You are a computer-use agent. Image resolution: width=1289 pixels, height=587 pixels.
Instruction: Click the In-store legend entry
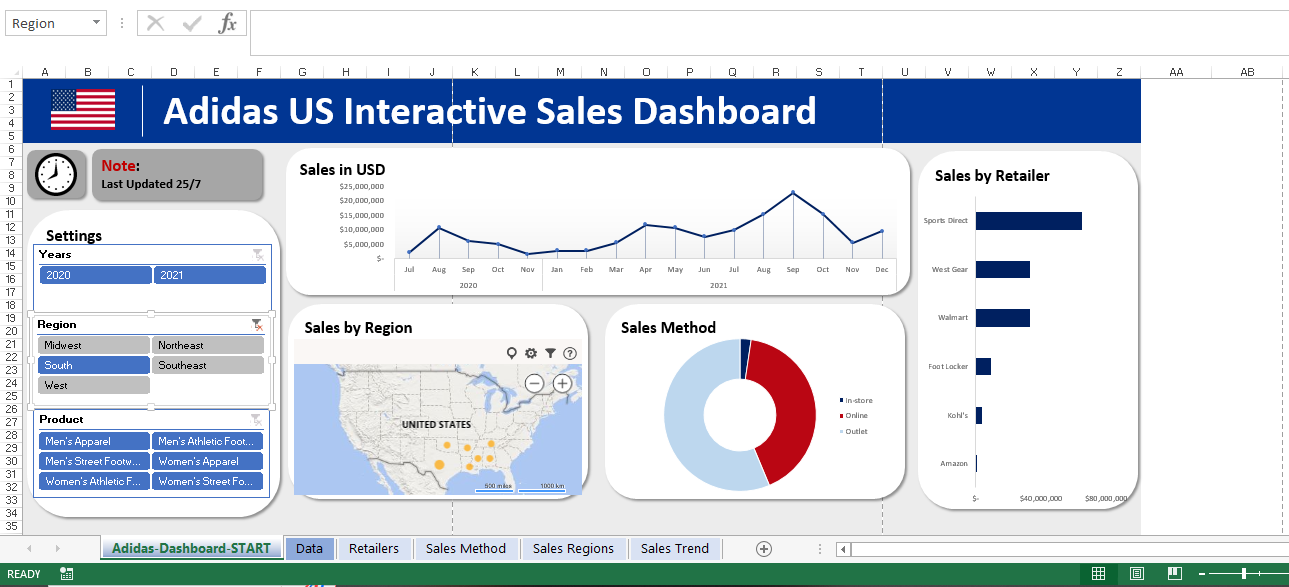[856, 400]
